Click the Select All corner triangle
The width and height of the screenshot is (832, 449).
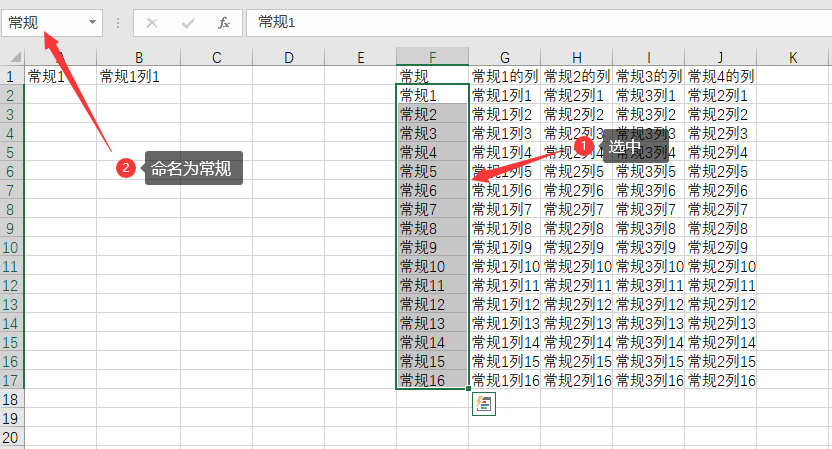(15, 59)
